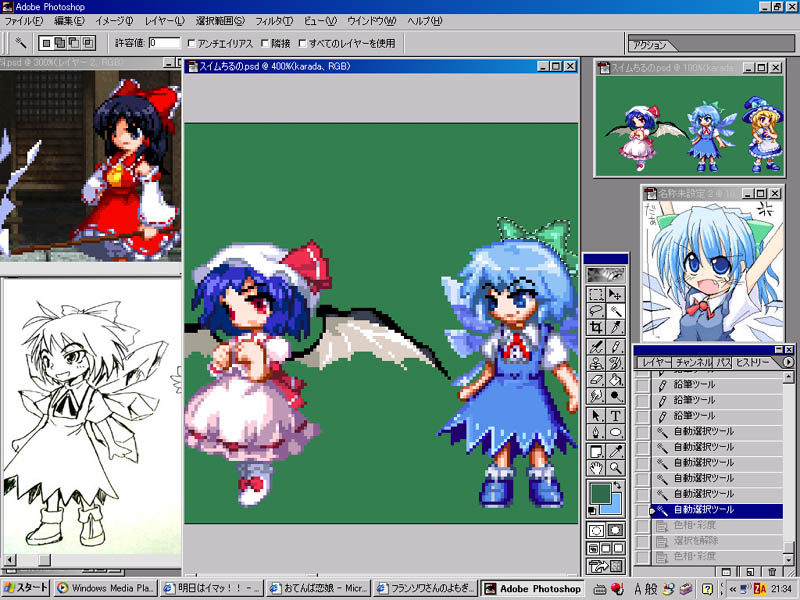Switch to the パス tab
This screenshot has width=800, height=600.
click(723, 362)
